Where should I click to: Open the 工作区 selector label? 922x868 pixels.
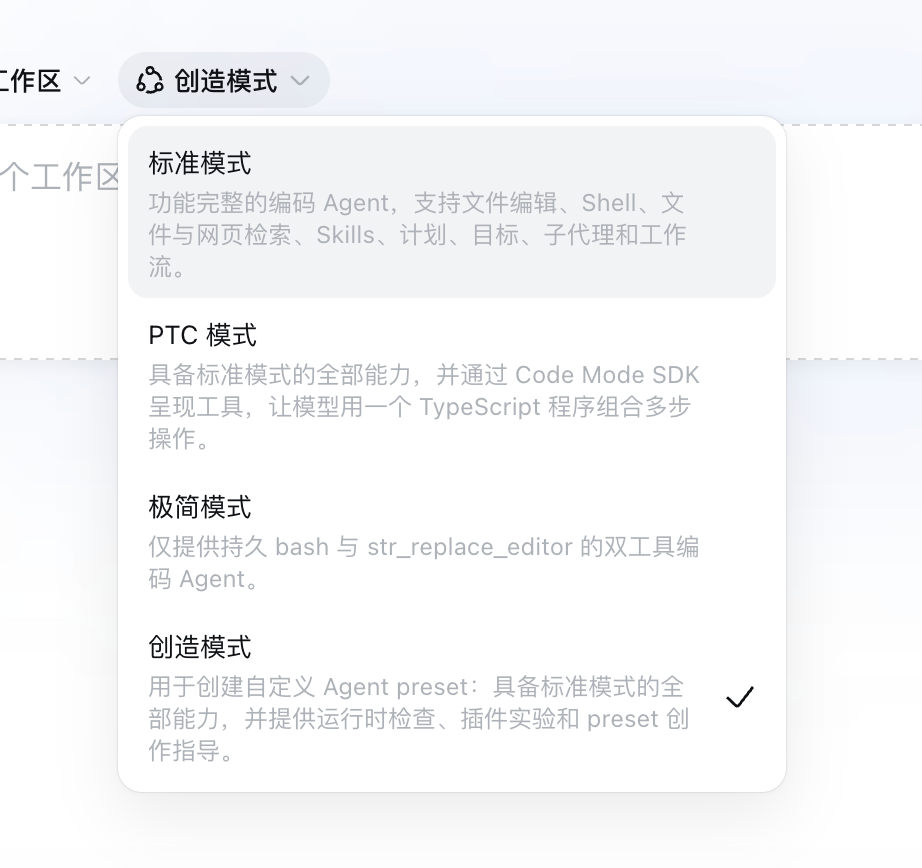click(29, 81)
